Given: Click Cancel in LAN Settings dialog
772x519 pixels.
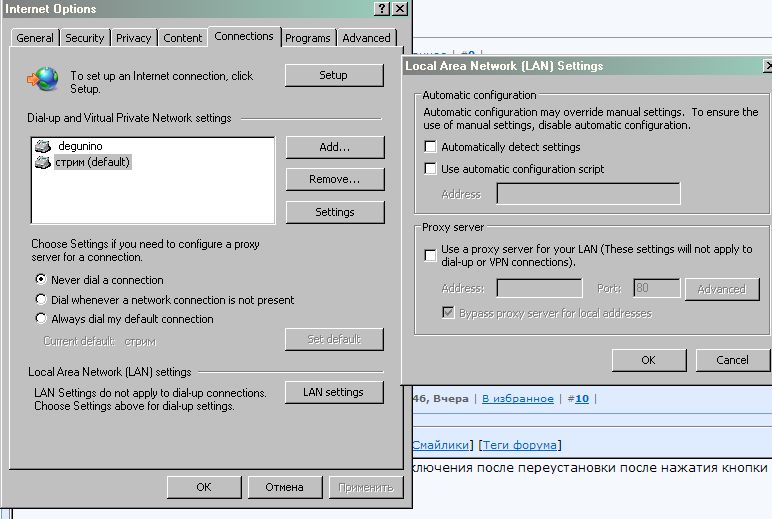Looking at the screenshot, I should [x=732, y=360].
